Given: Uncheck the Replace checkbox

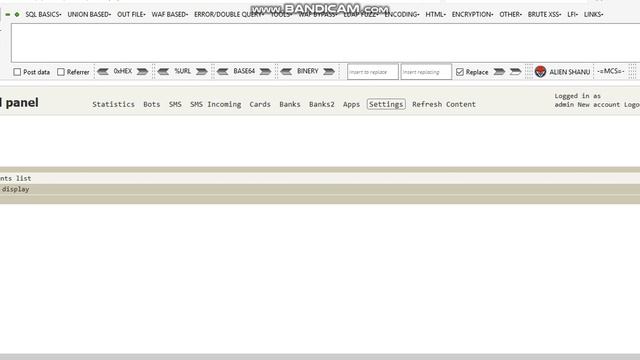Looking at the screenshot, I should pyautogui.click(x=460, y=72).
